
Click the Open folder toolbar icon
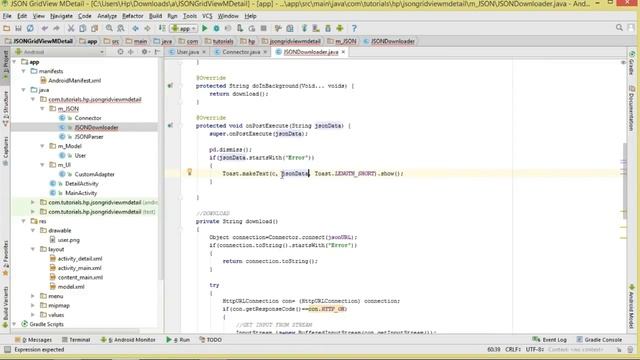coord(7,28)
